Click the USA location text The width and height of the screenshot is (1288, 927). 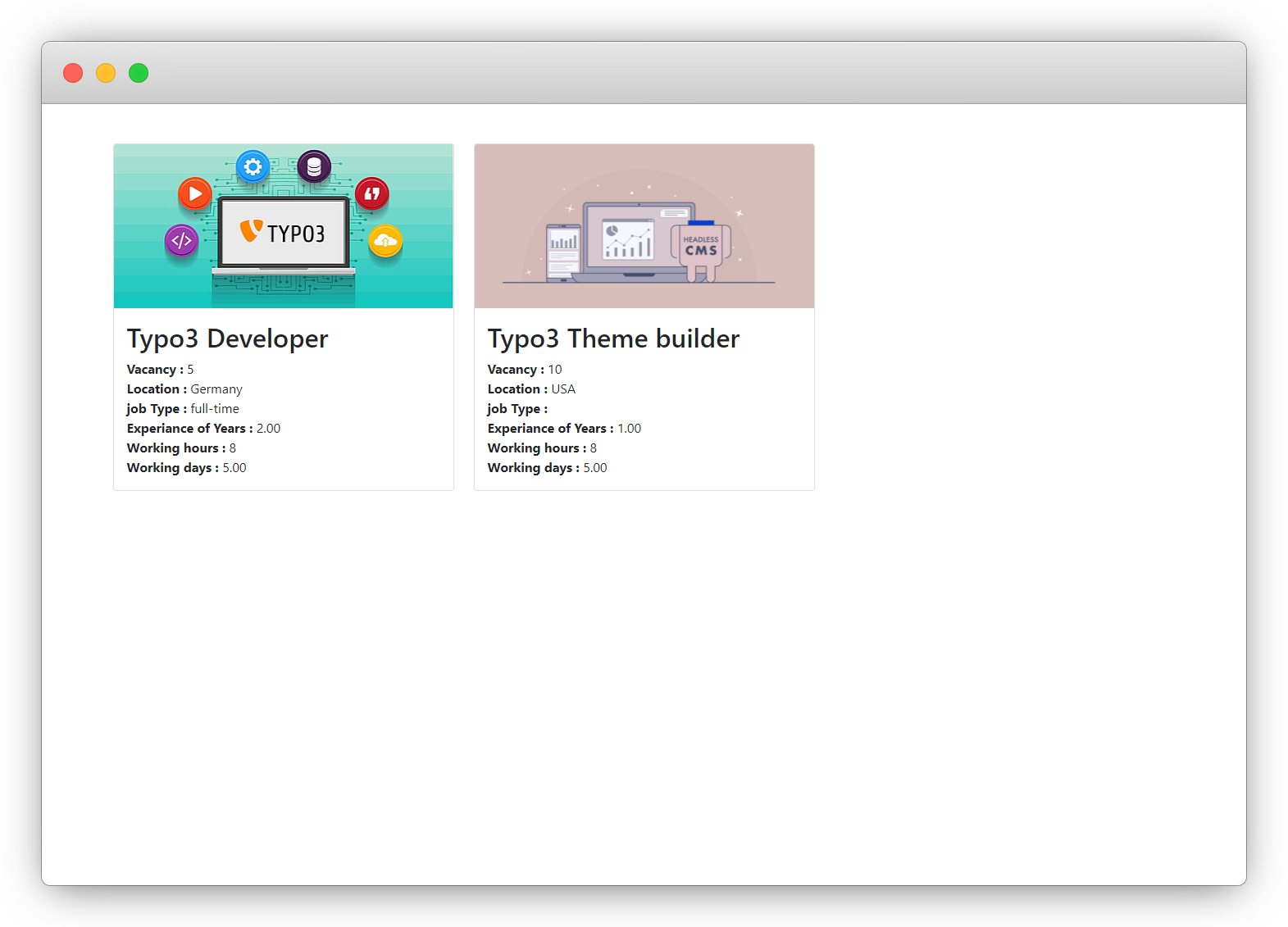(x=563, y=389)
